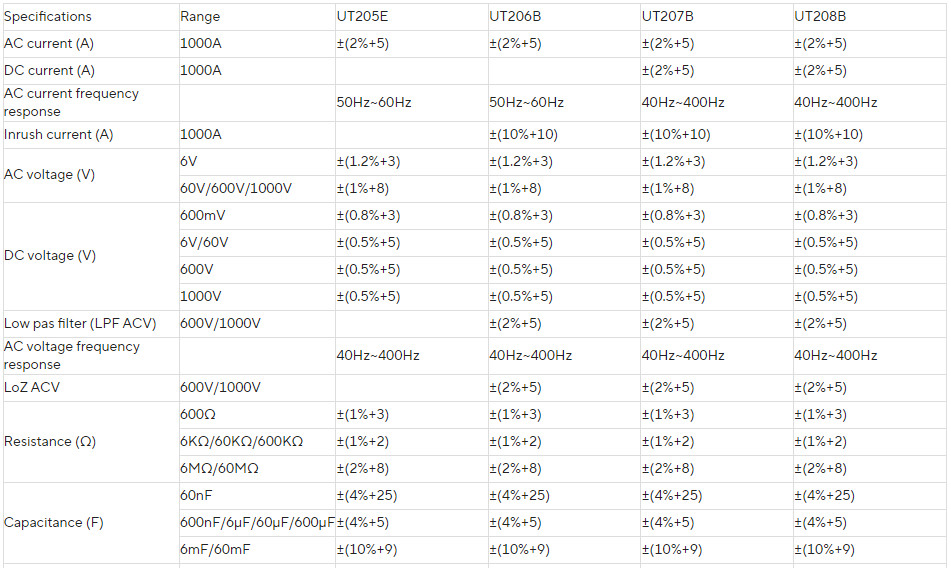Screen dimensions: 951x568
Task: Click the 60V/600V/1000V range cell
Action: [x=235, y=189]
